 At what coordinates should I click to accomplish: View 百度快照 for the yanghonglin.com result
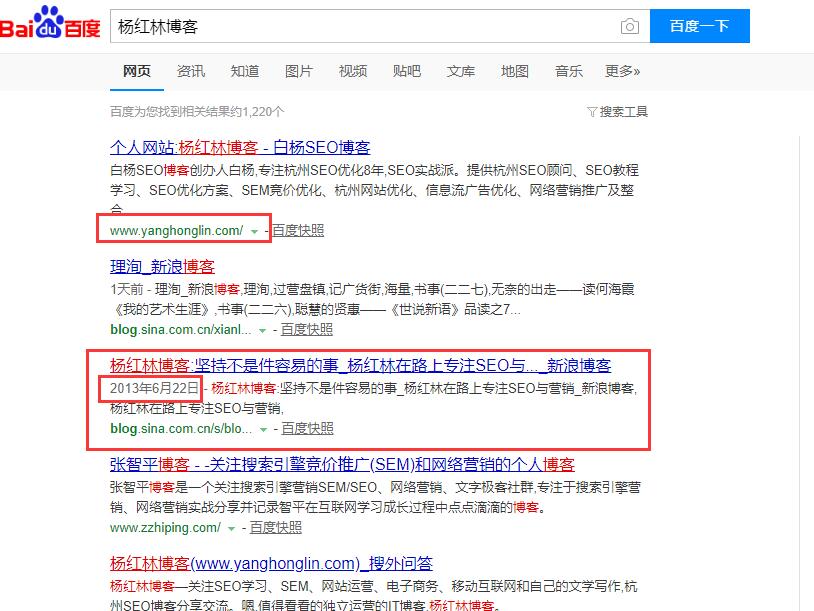tap(298, 230)
